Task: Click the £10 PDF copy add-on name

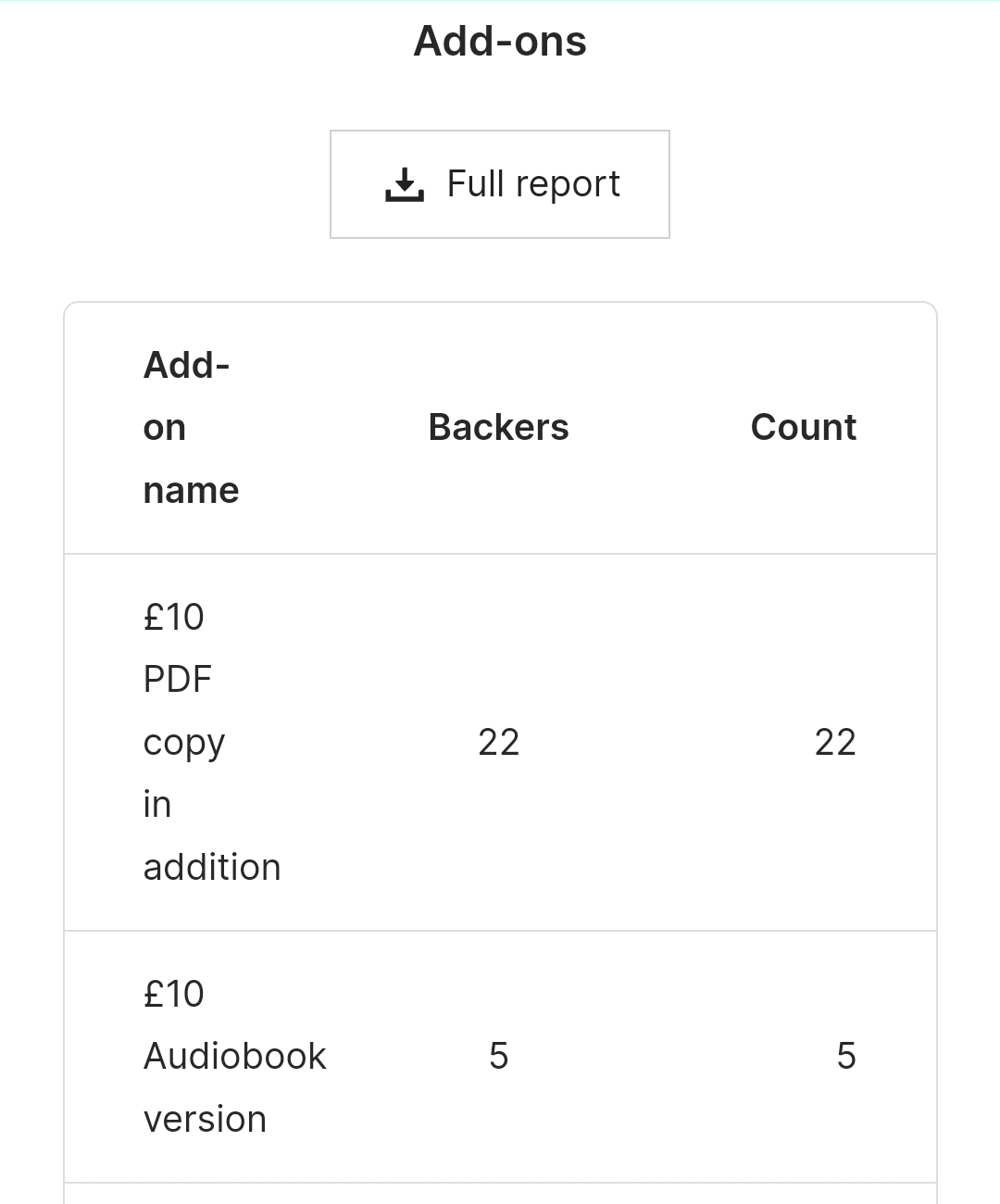Action: [x=212, y=741]
